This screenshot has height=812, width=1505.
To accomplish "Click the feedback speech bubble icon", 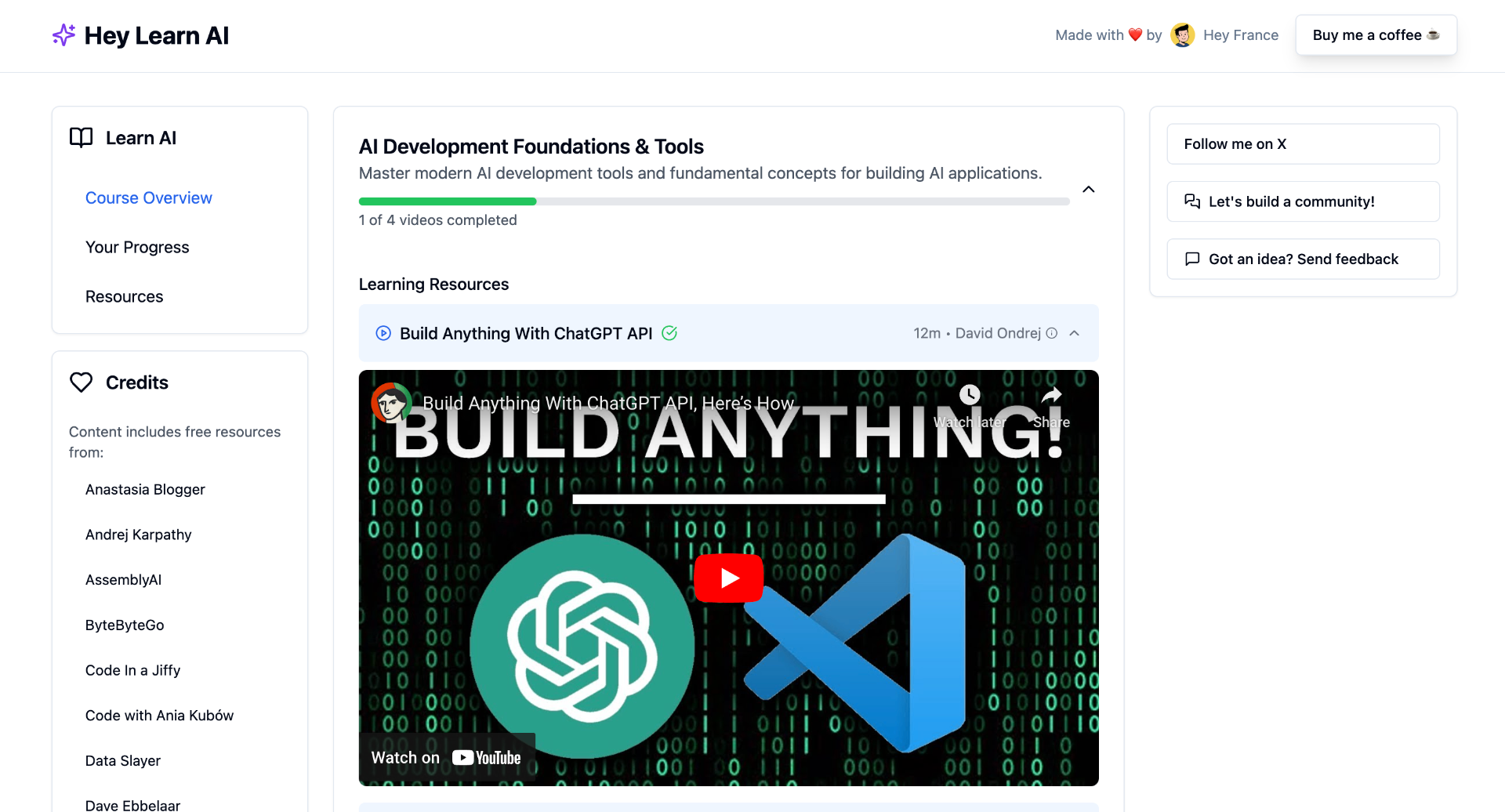I will [x=1192, y=259].
